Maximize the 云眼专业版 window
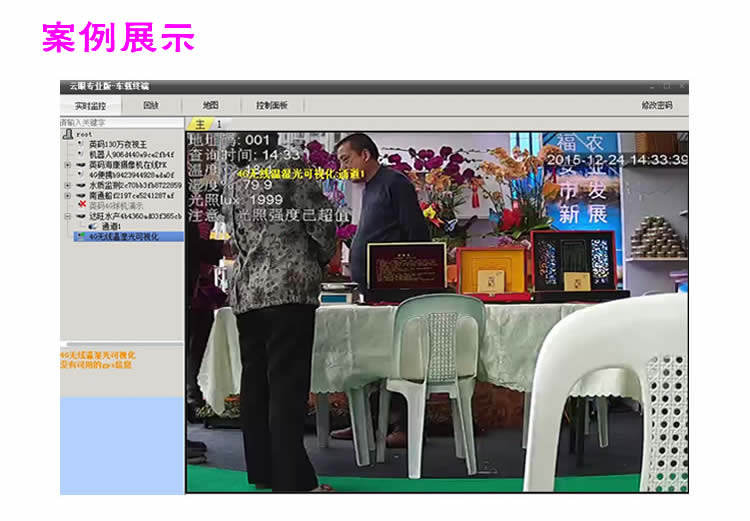 [x=667, y=86]
